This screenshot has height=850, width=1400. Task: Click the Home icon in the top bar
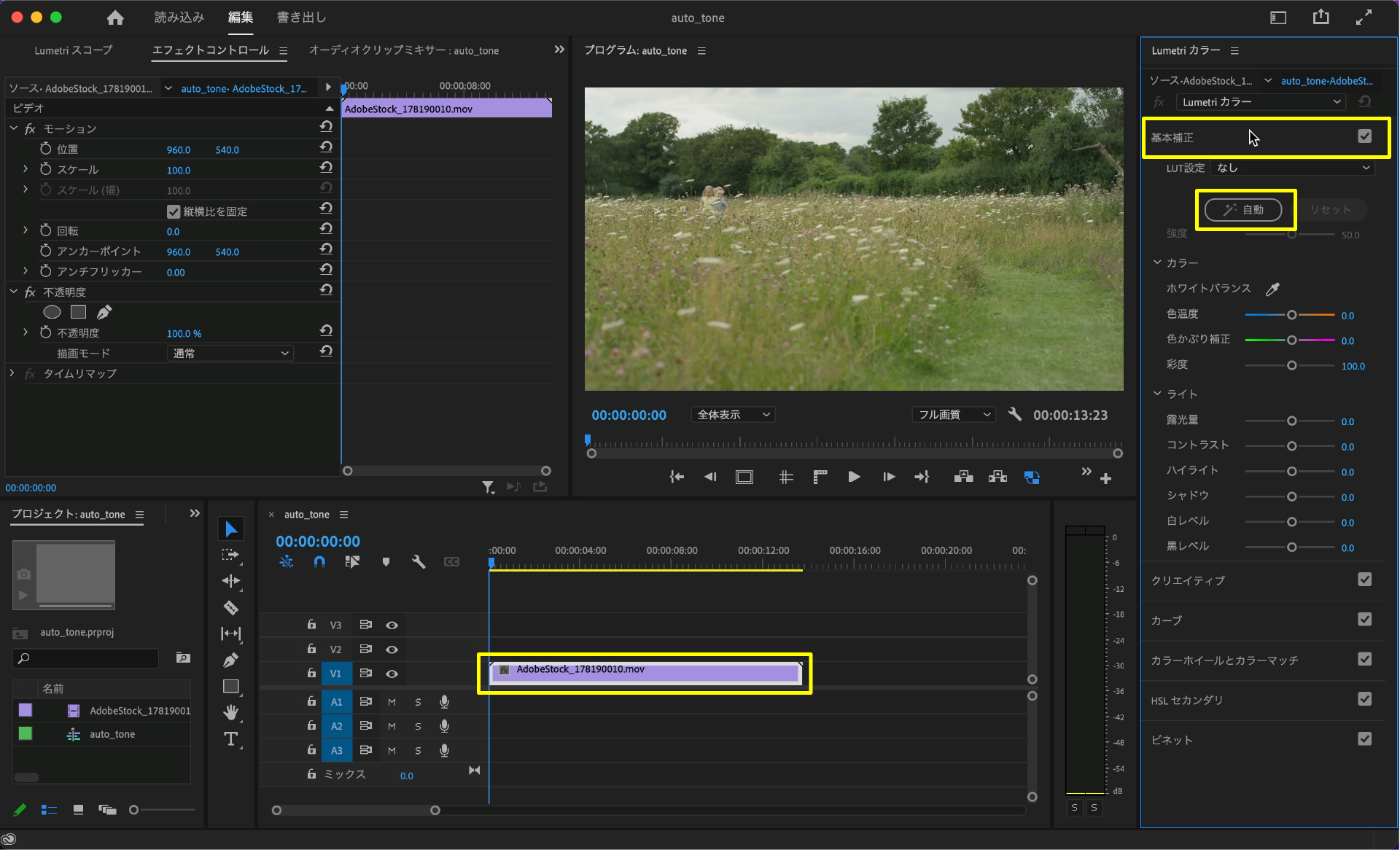coord(114,17)
